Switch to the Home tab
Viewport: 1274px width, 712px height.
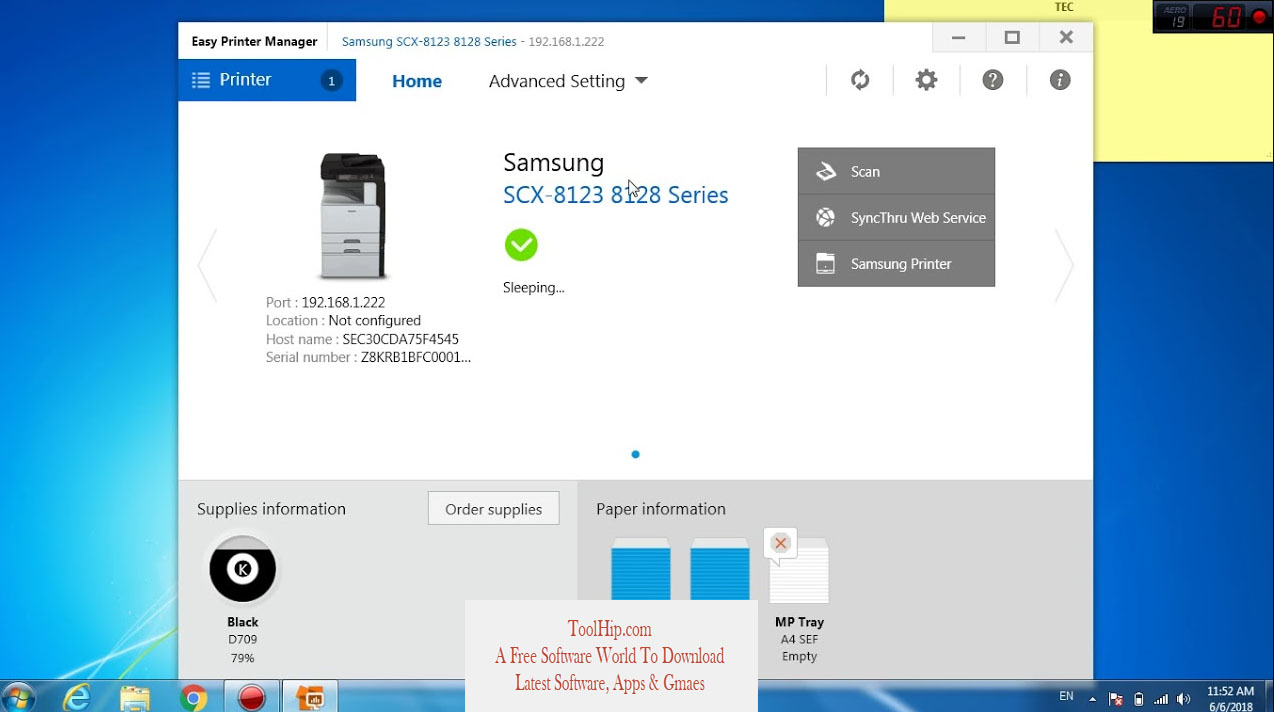pos(417,81)
